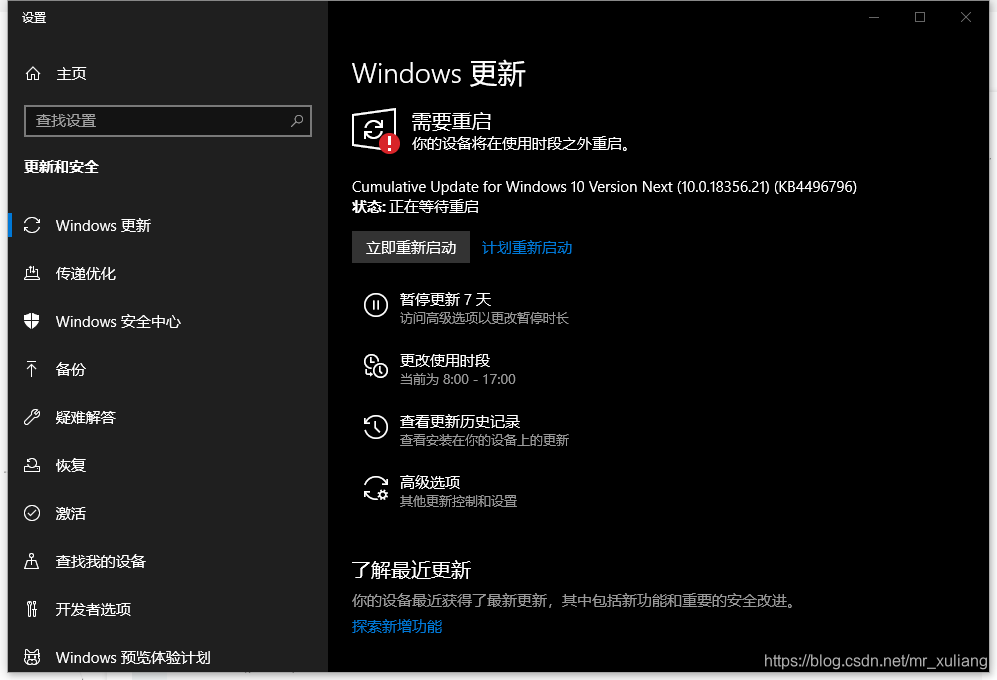The width and height of the screenshot is (997, 680).
Task: Click the checkmark circle icon for 激活
Action: pos(32,513)
